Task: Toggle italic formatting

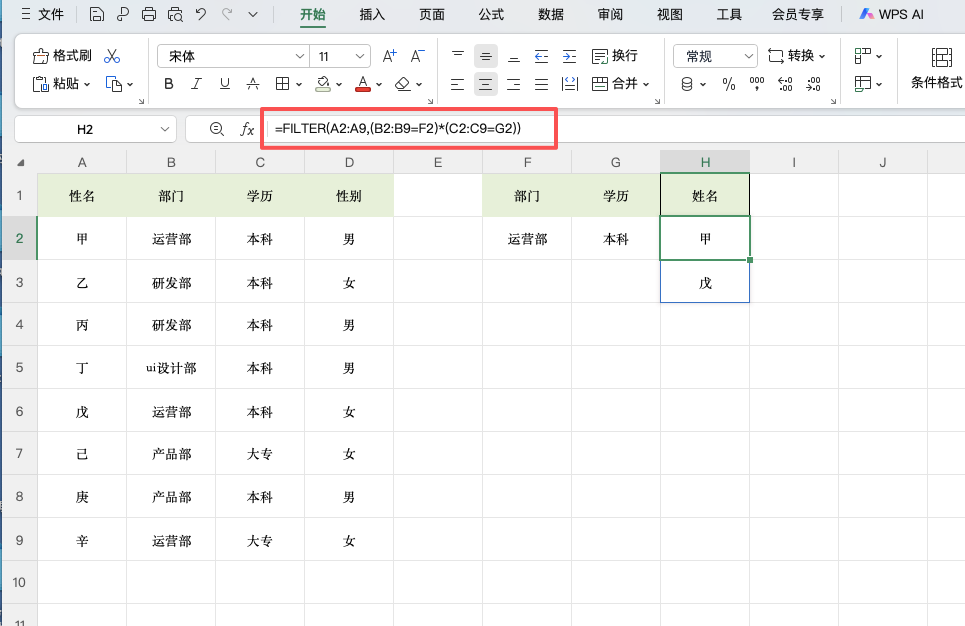Action: click(x=195, y=84)
